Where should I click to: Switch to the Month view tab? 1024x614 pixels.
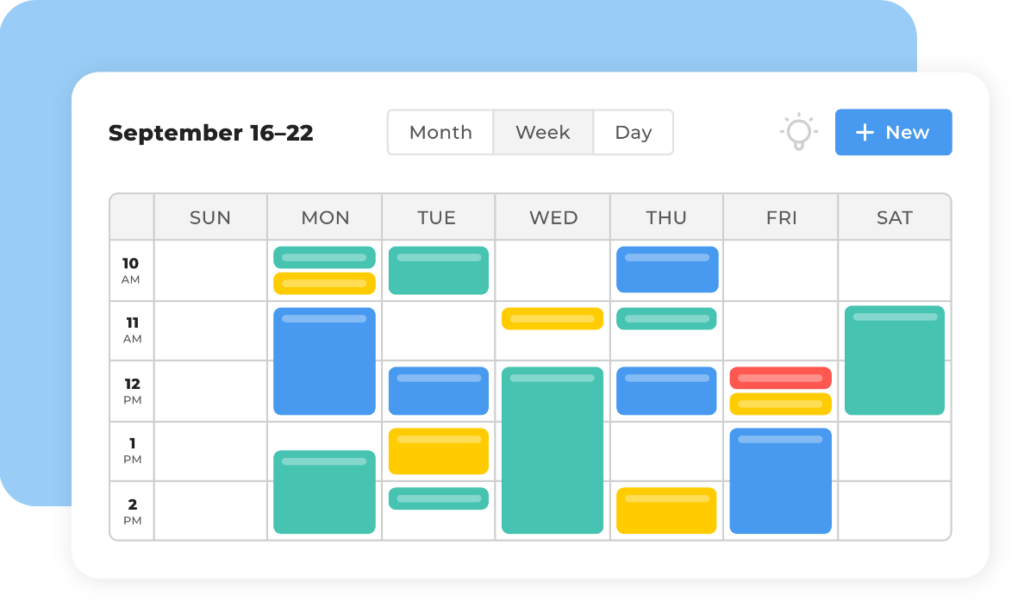click(x=440, y=132)
